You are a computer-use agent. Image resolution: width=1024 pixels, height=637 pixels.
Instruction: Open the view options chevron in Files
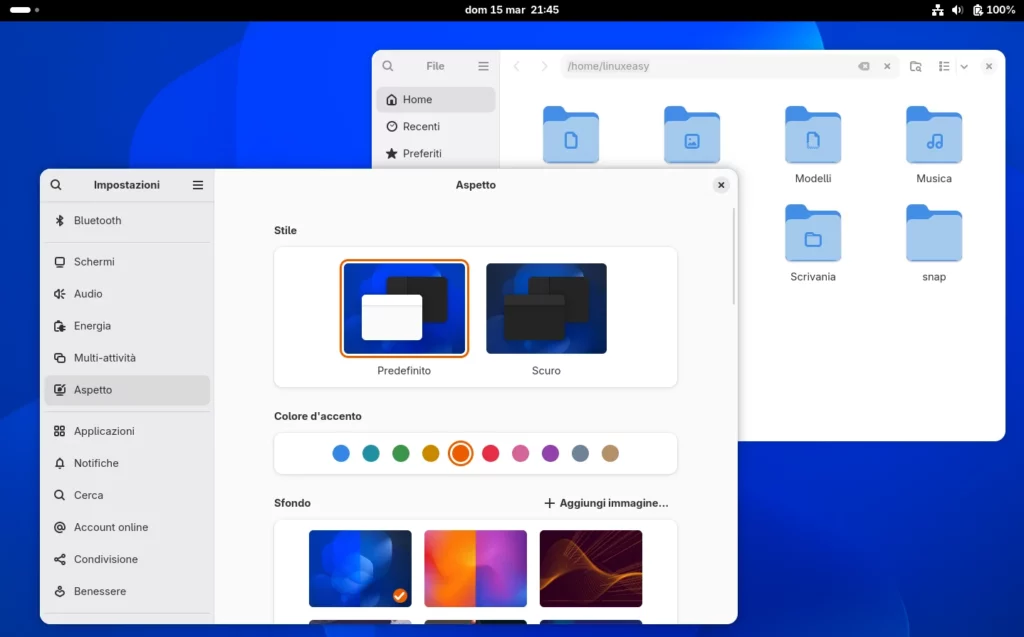click(963, 66)
